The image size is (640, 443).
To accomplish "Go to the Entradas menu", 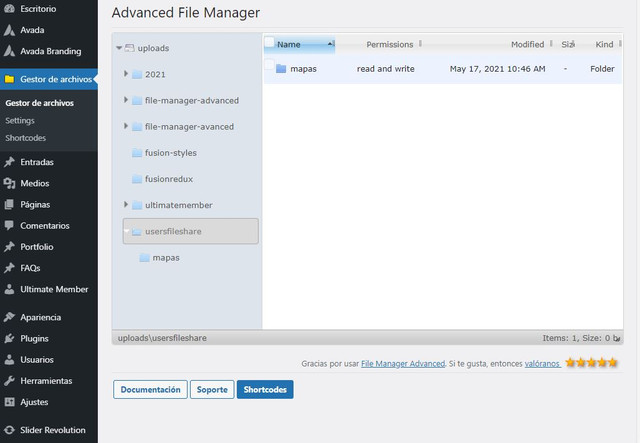I will click(37, 162).
